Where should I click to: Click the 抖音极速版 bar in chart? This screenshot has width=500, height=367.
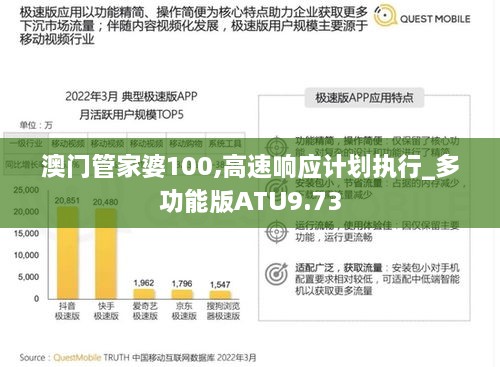tap(68, 252)
